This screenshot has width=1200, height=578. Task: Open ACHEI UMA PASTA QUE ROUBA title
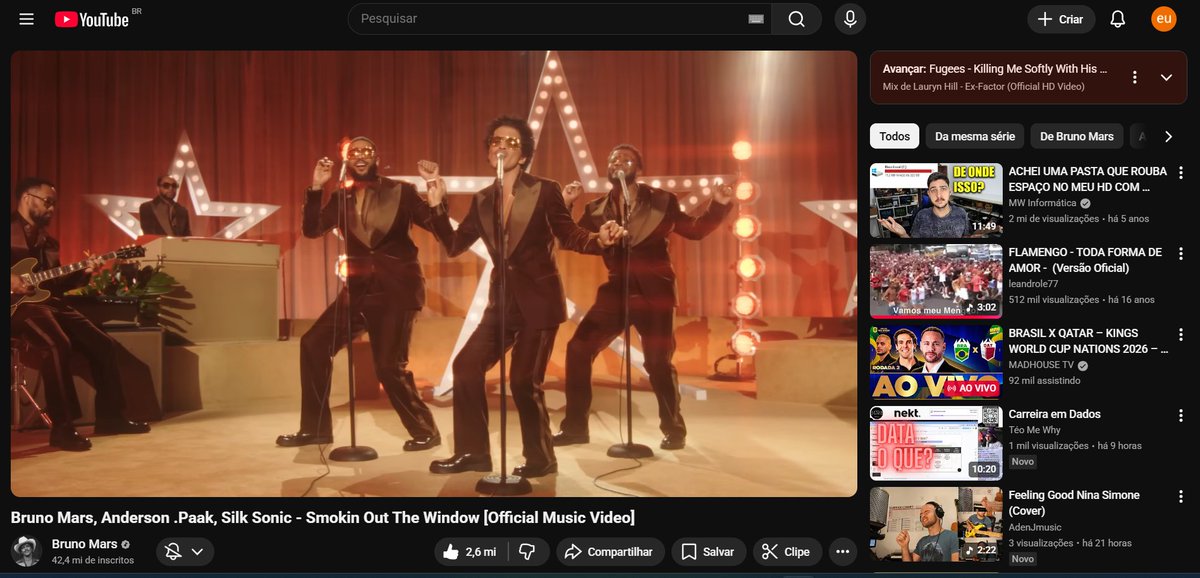tap(1087, 179)
